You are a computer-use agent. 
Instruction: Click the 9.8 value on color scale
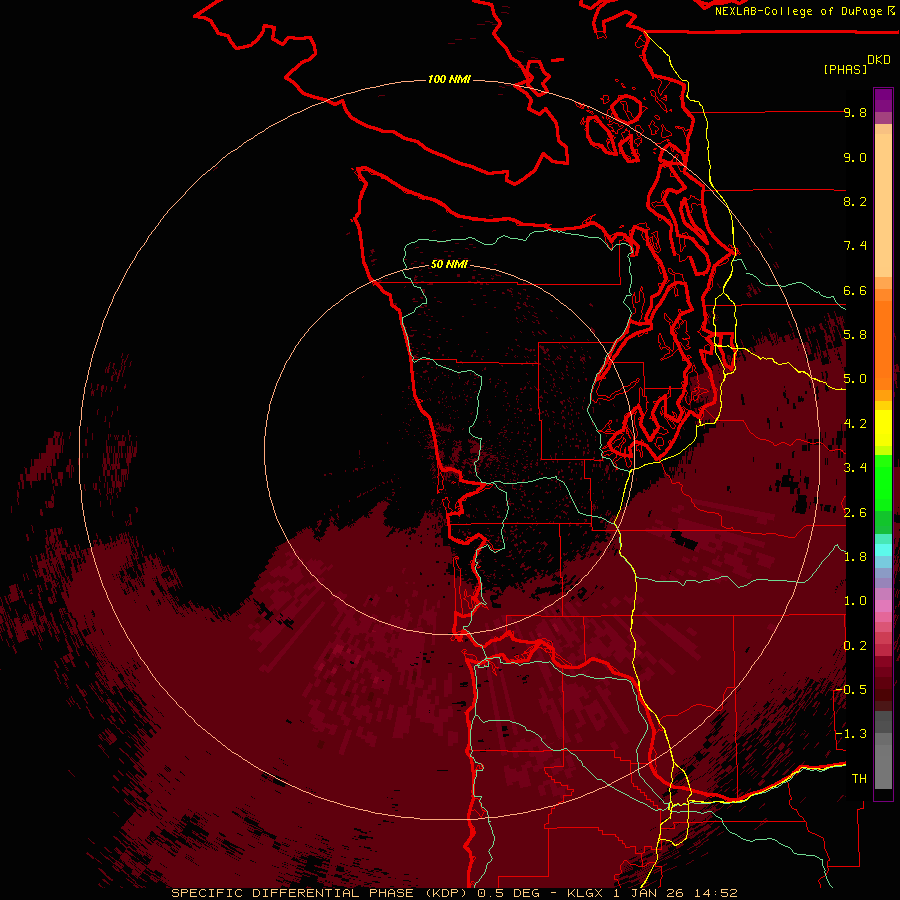point(855,112)
